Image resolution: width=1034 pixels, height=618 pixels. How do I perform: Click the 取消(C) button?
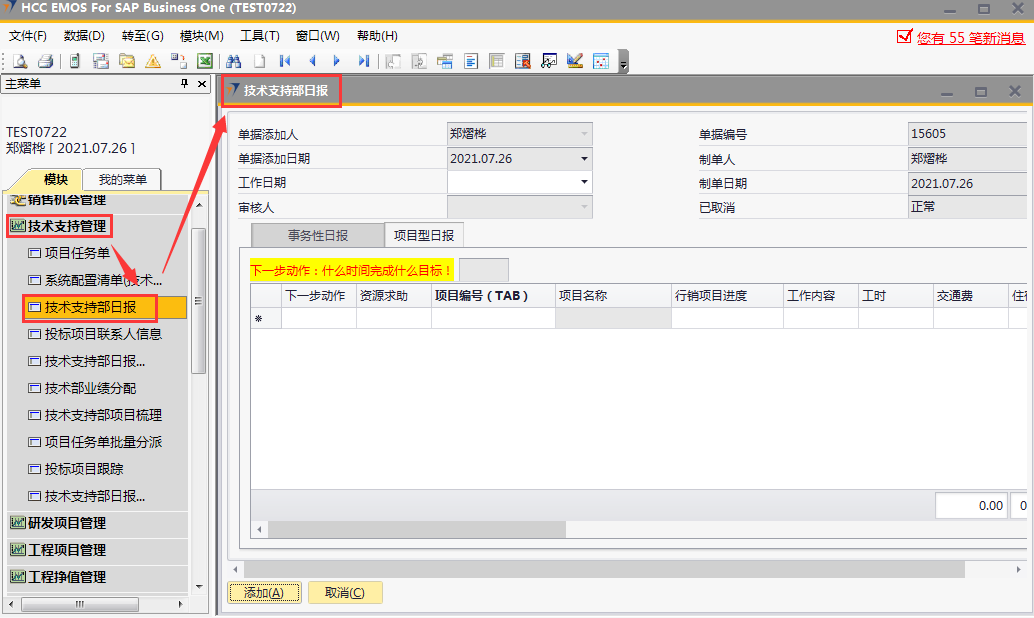click(345, 593)
